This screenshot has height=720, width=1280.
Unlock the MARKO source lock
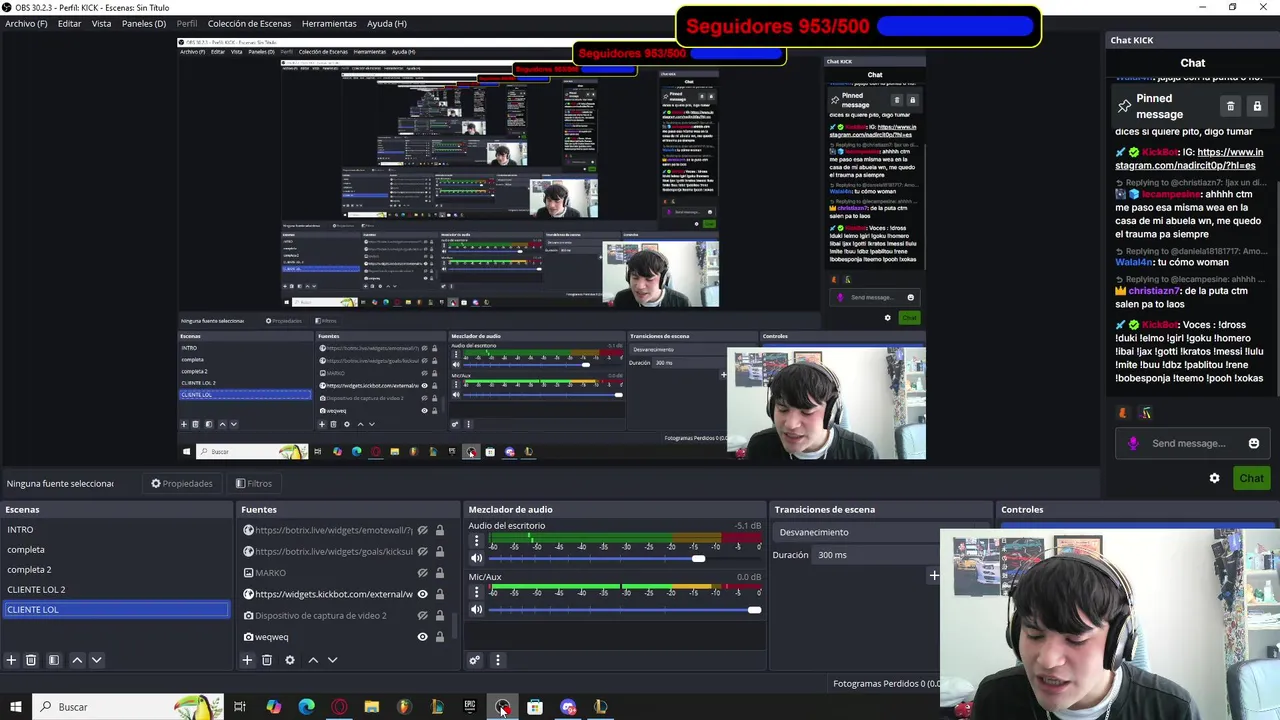[439, 573]
